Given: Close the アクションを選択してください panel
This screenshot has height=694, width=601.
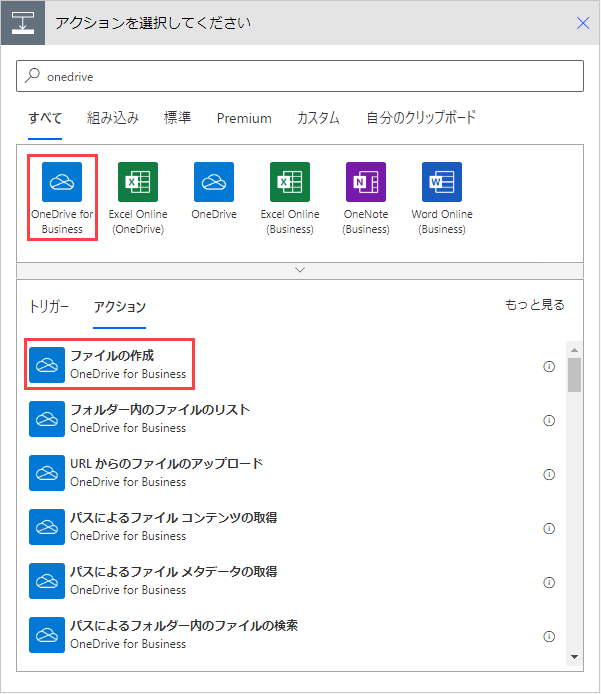Looking at the screenshot, I should click(x=583, y=23).
